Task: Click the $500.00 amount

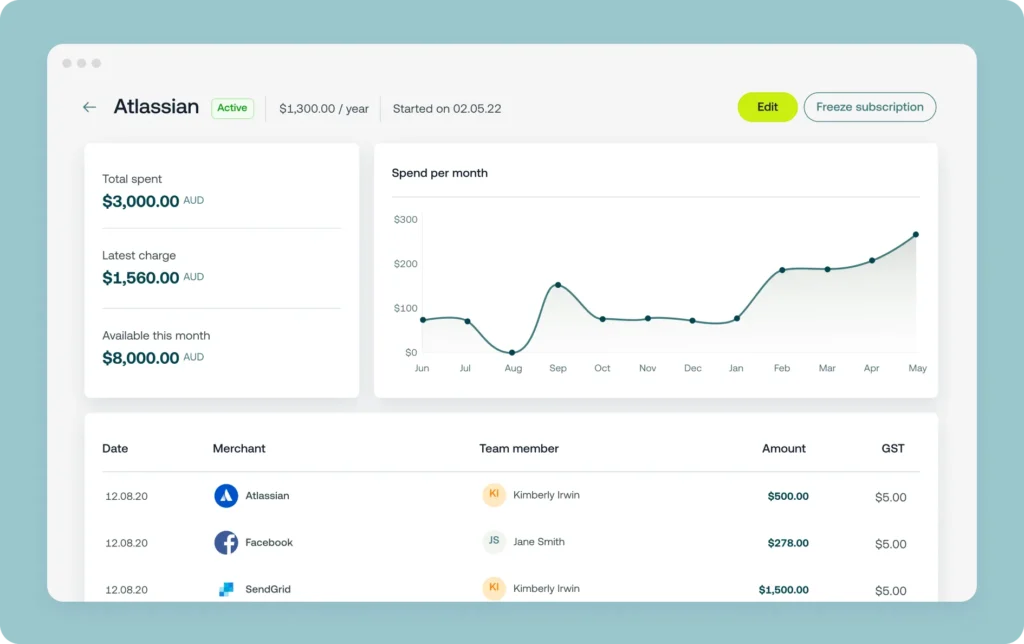Action: (x=788, y=496)
